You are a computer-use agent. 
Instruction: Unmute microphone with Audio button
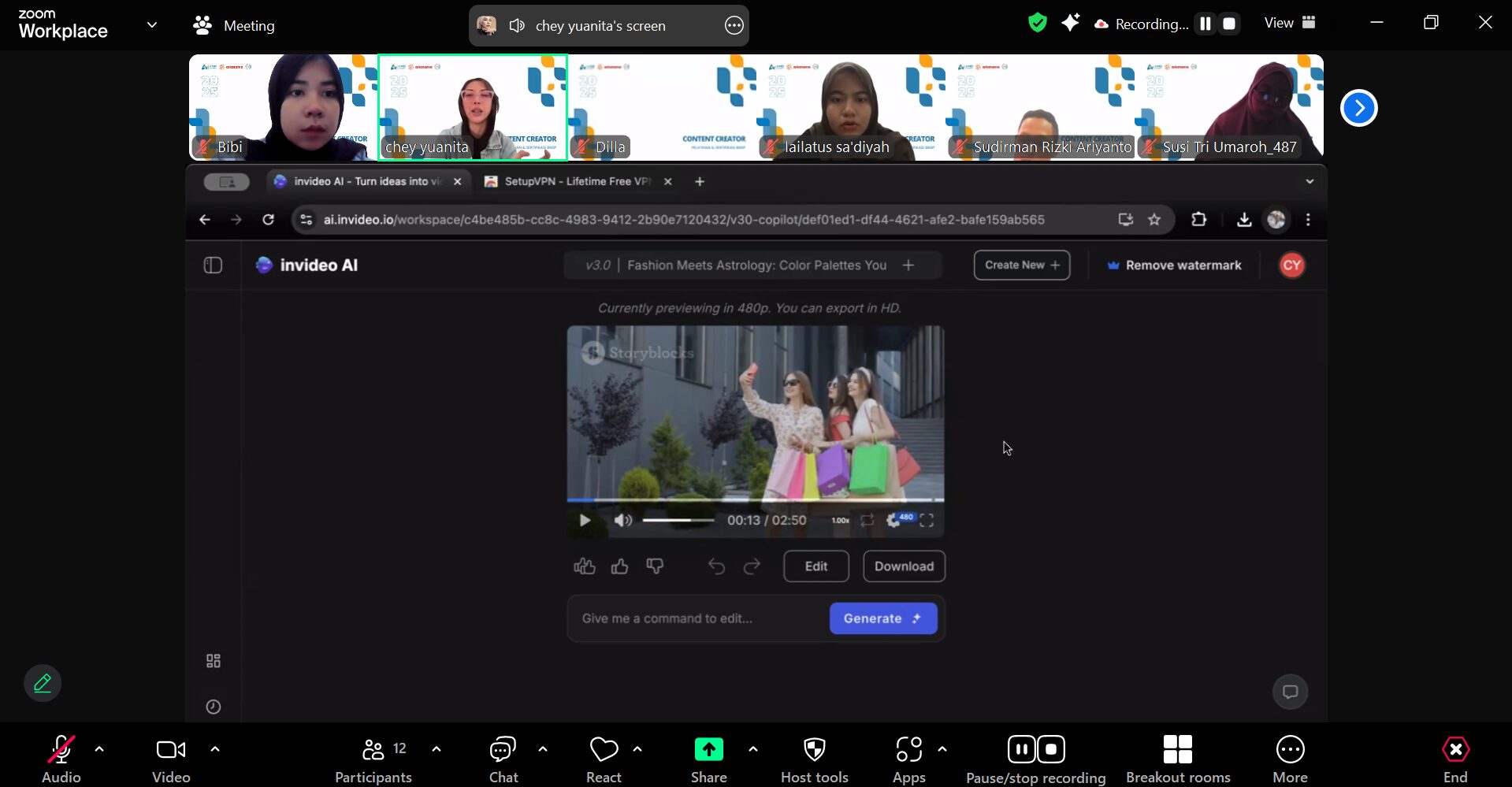(61, 759)
